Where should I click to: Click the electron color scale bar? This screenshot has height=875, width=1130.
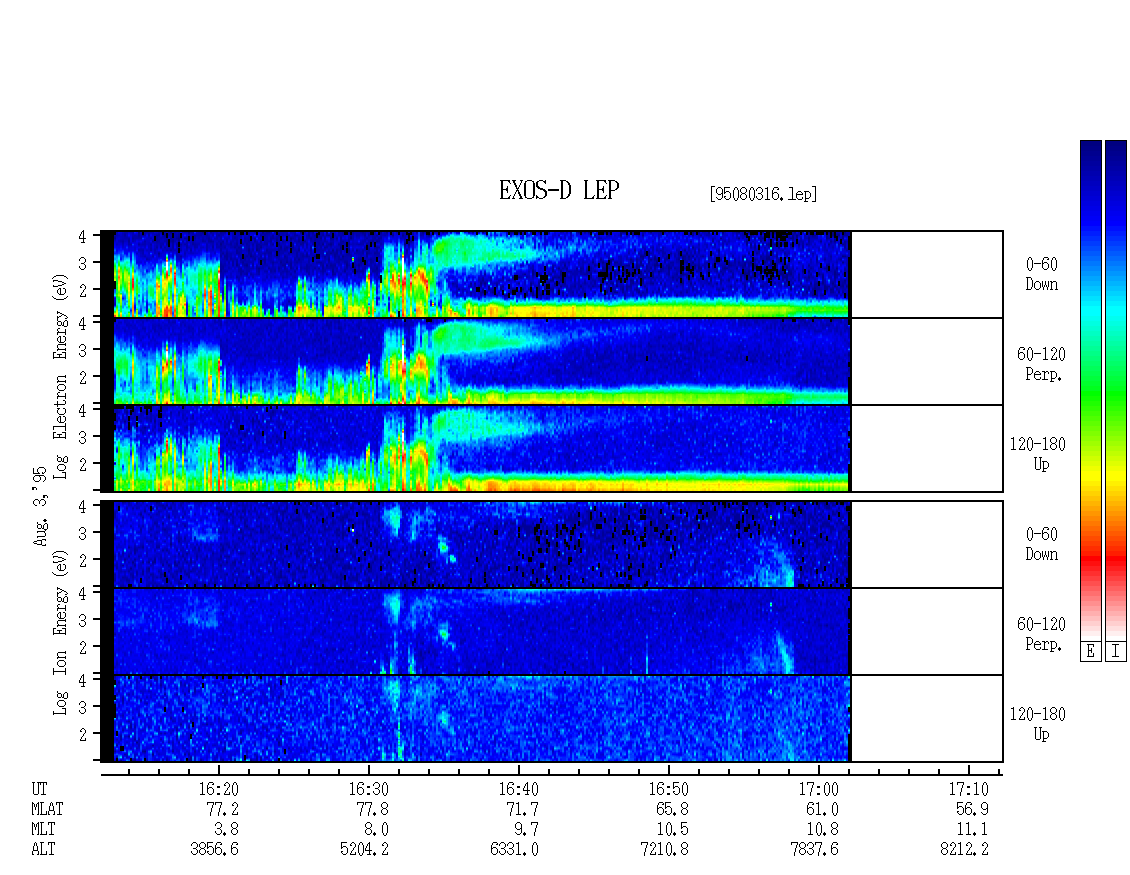(1090, 390)
